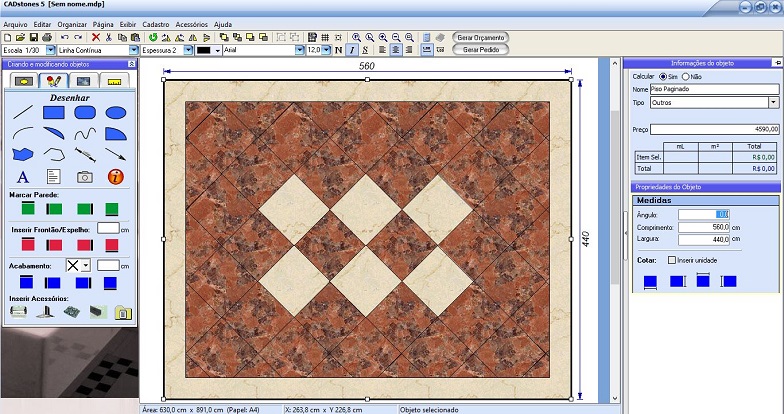The width and height of the screenshot is (784, 414).
Task: Click the black line color swatch
Action: pyautogui.click(x=204, y=50)
